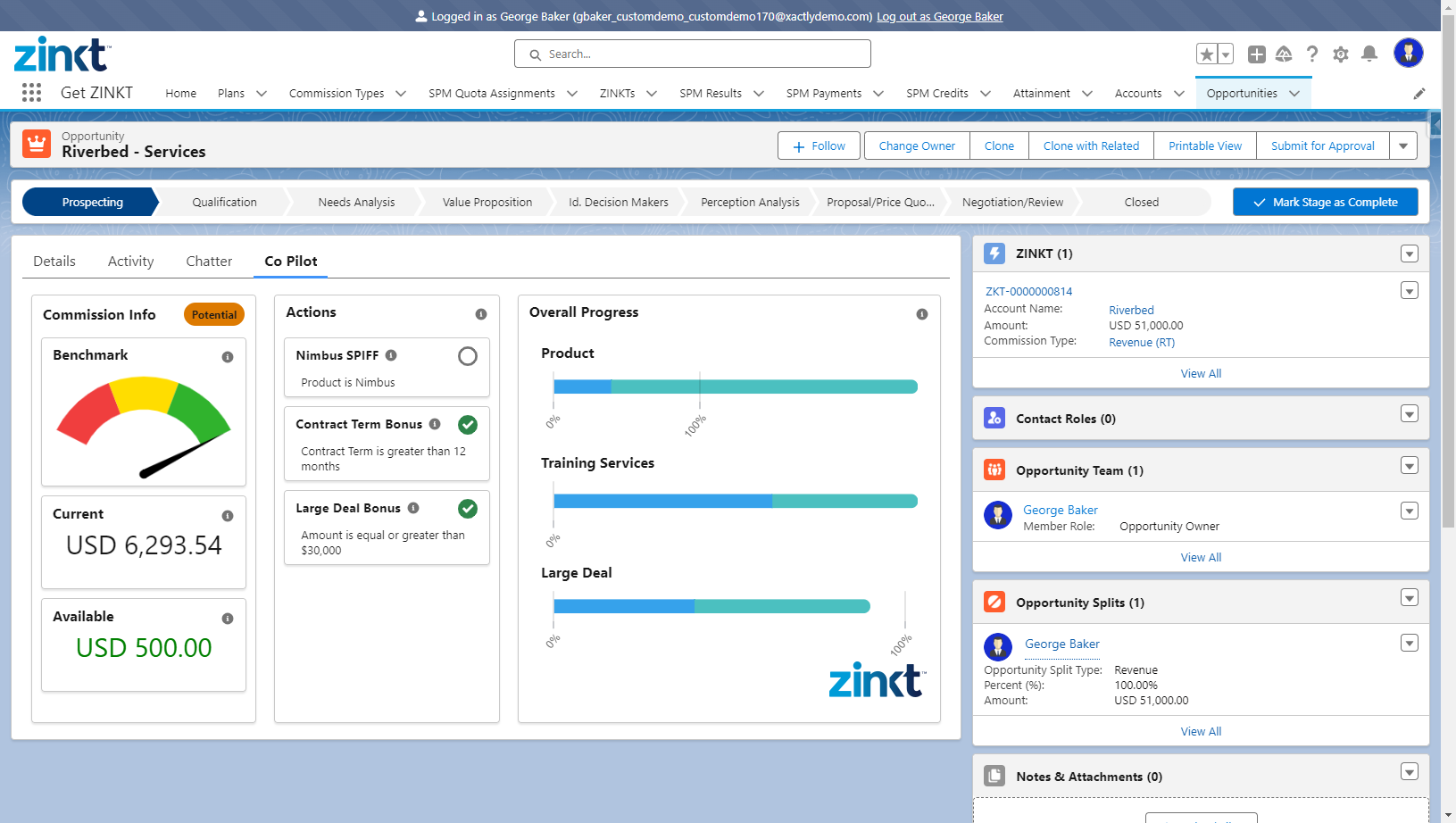Click the edit navigation pencil icon
The image size is (1456, 823).
[1419, 94]
